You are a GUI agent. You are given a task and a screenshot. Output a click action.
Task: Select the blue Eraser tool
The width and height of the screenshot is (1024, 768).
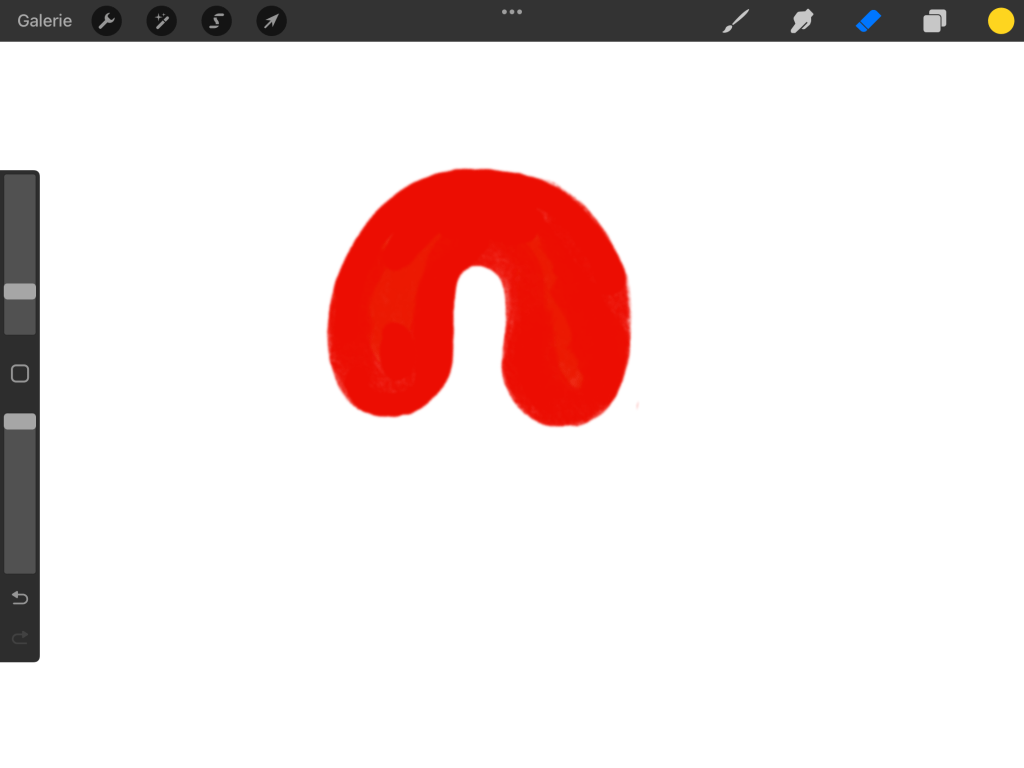[868, 21]
